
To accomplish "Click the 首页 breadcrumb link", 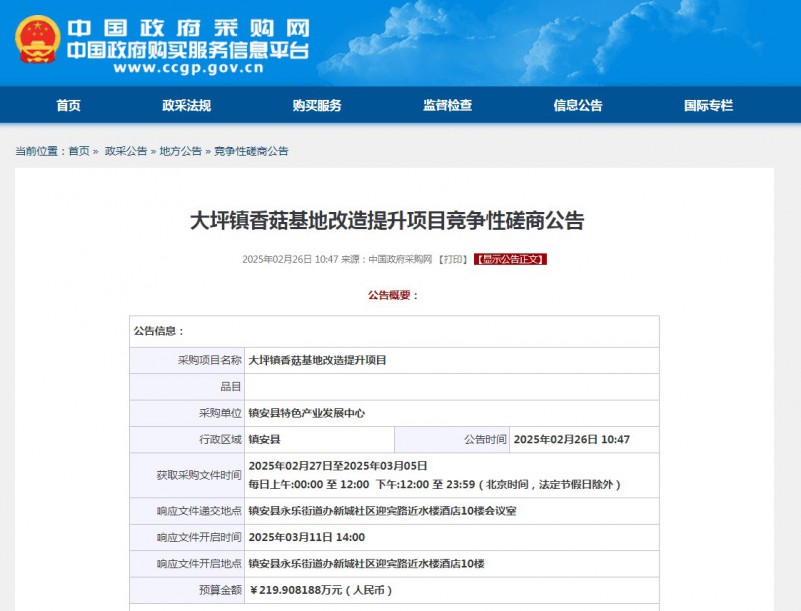I will 79,151.
